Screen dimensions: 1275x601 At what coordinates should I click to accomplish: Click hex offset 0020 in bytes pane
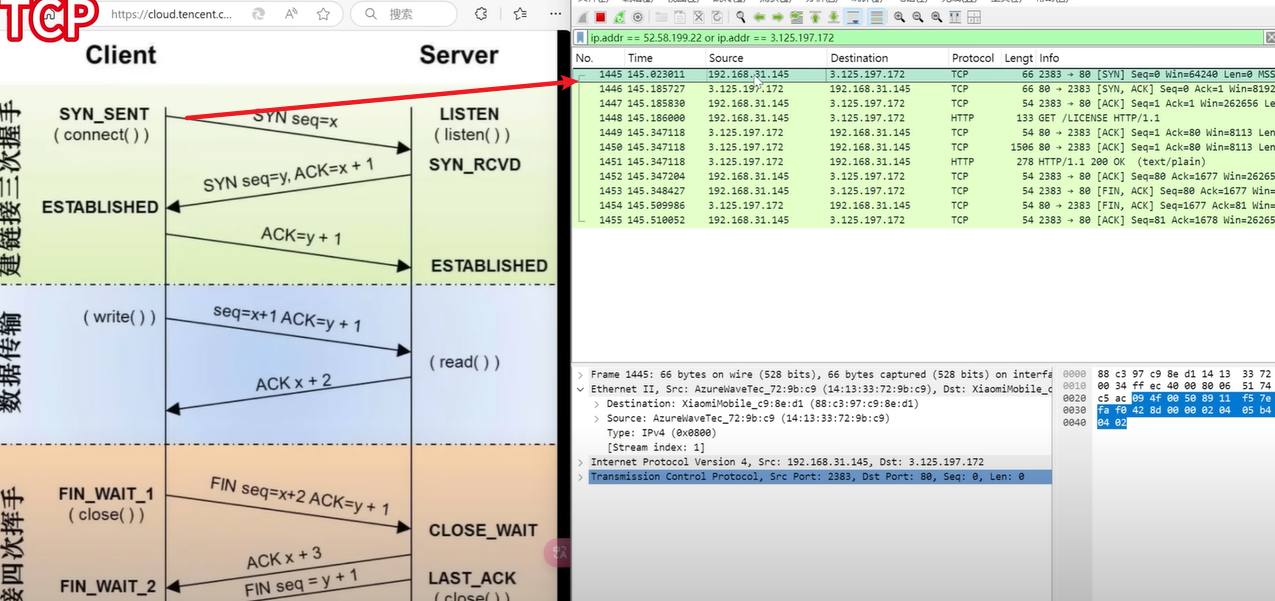point(1073,398)
